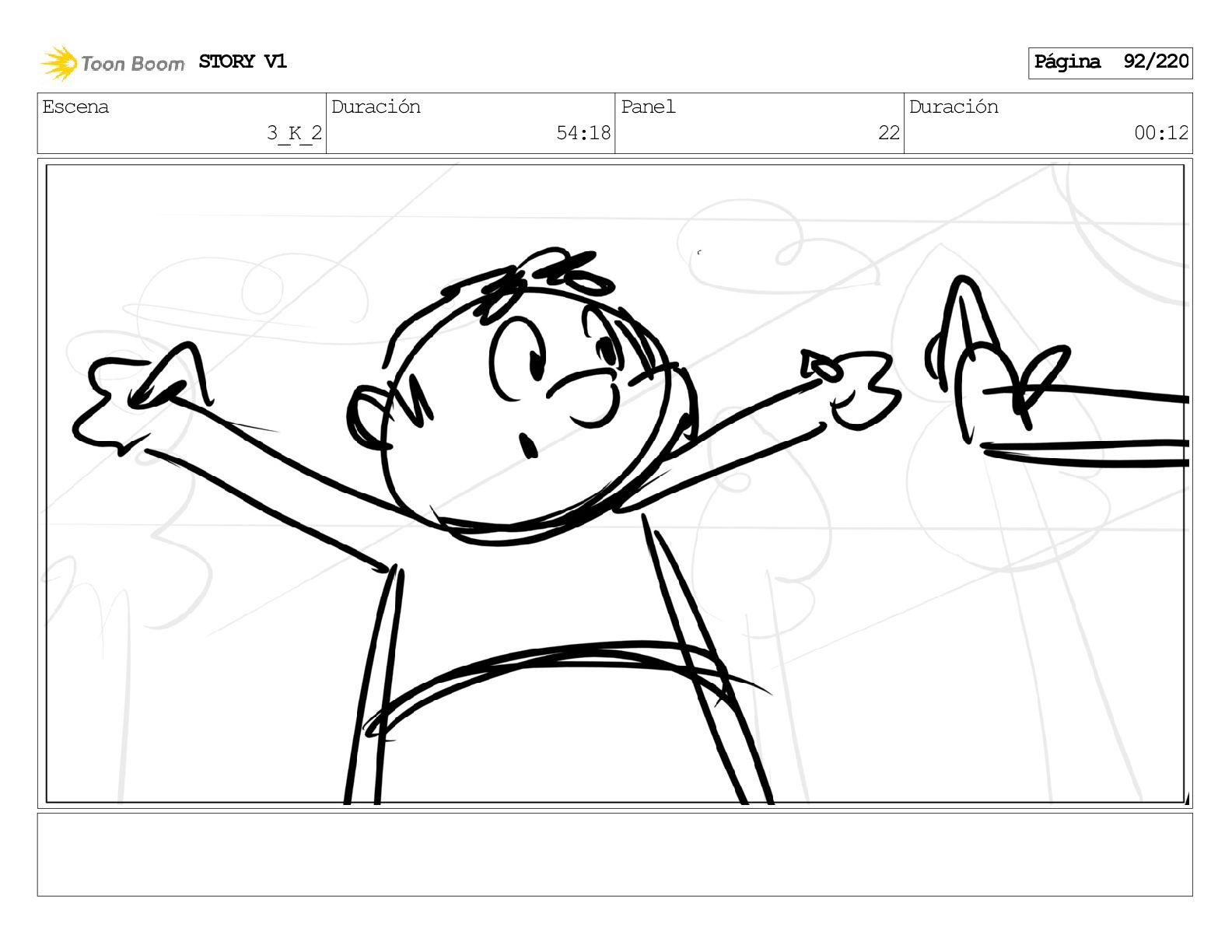Select the panel number '22'
Viewport: 1232px width, 952px height.
click(889, 133)
